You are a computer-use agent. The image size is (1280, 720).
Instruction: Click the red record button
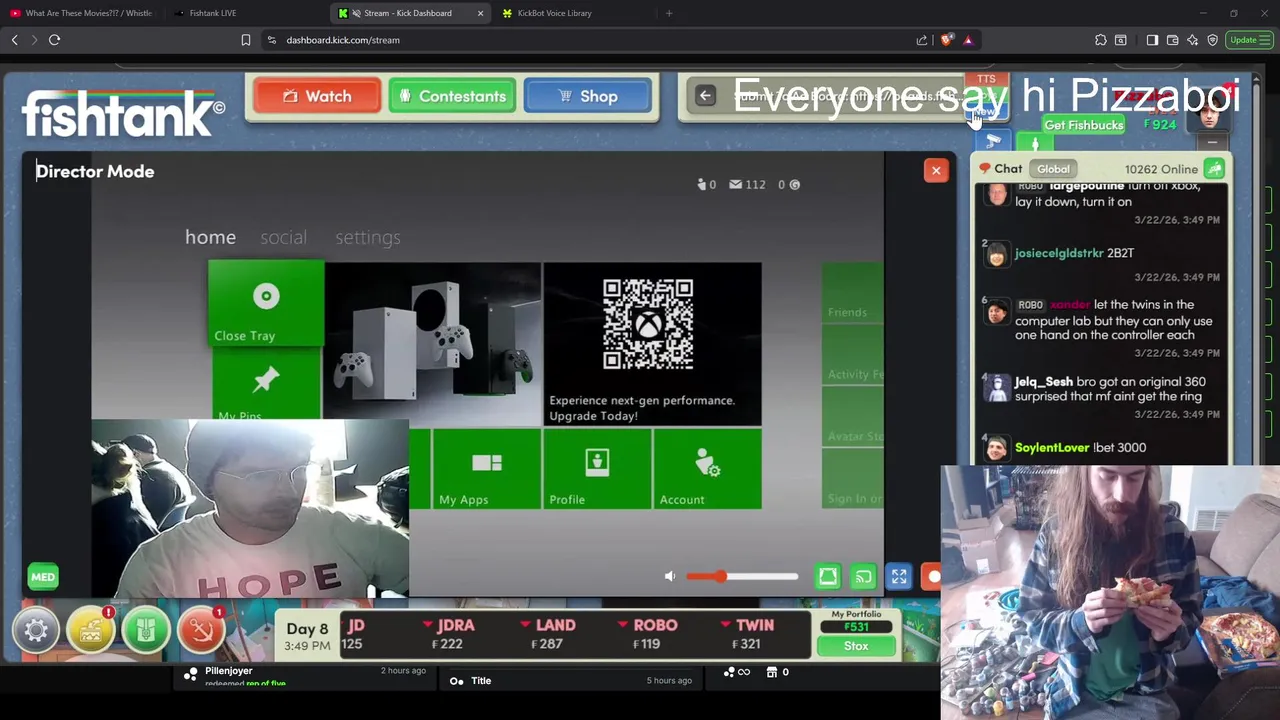[933, 577]
